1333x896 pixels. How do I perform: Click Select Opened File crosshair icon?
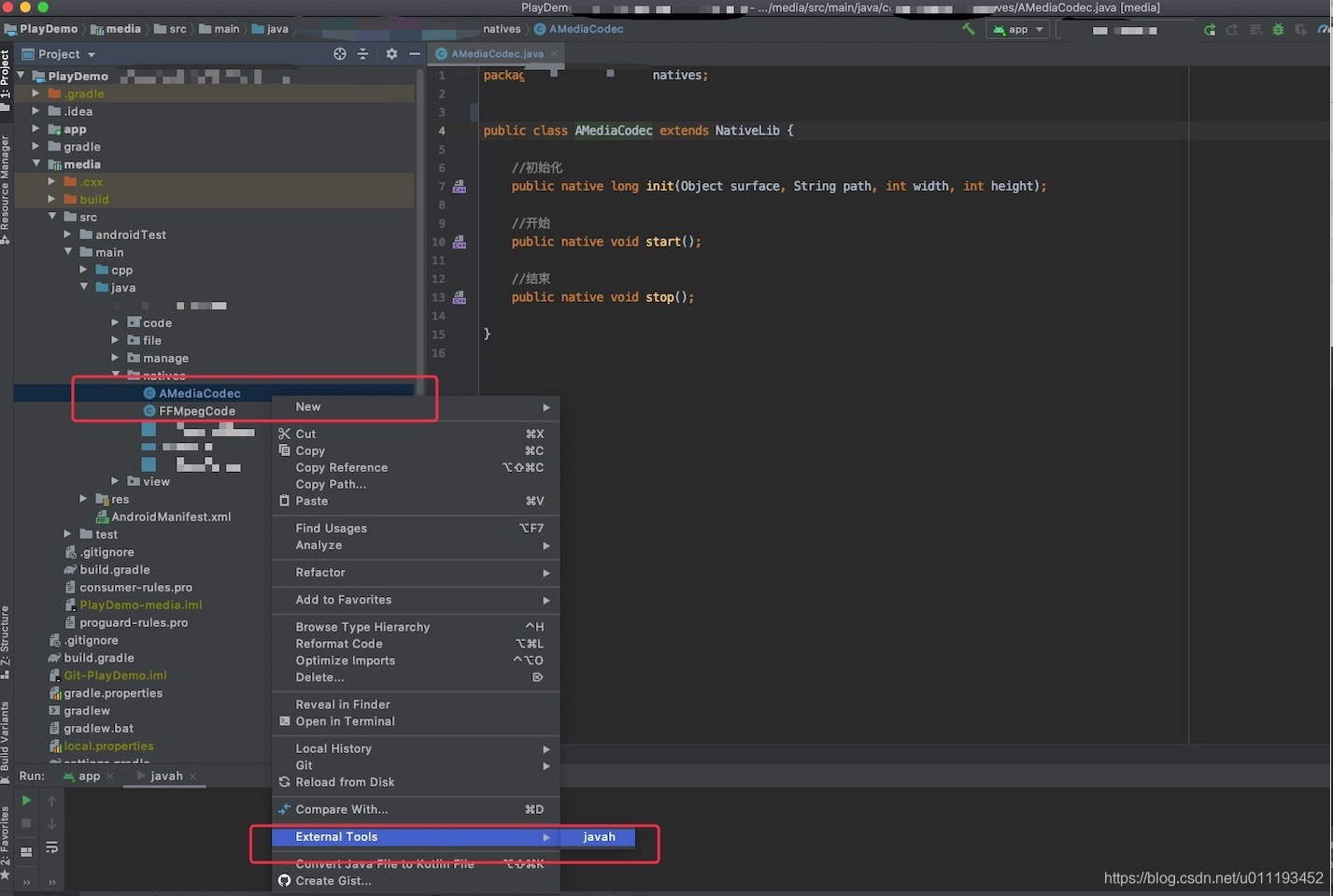(339, 53)
